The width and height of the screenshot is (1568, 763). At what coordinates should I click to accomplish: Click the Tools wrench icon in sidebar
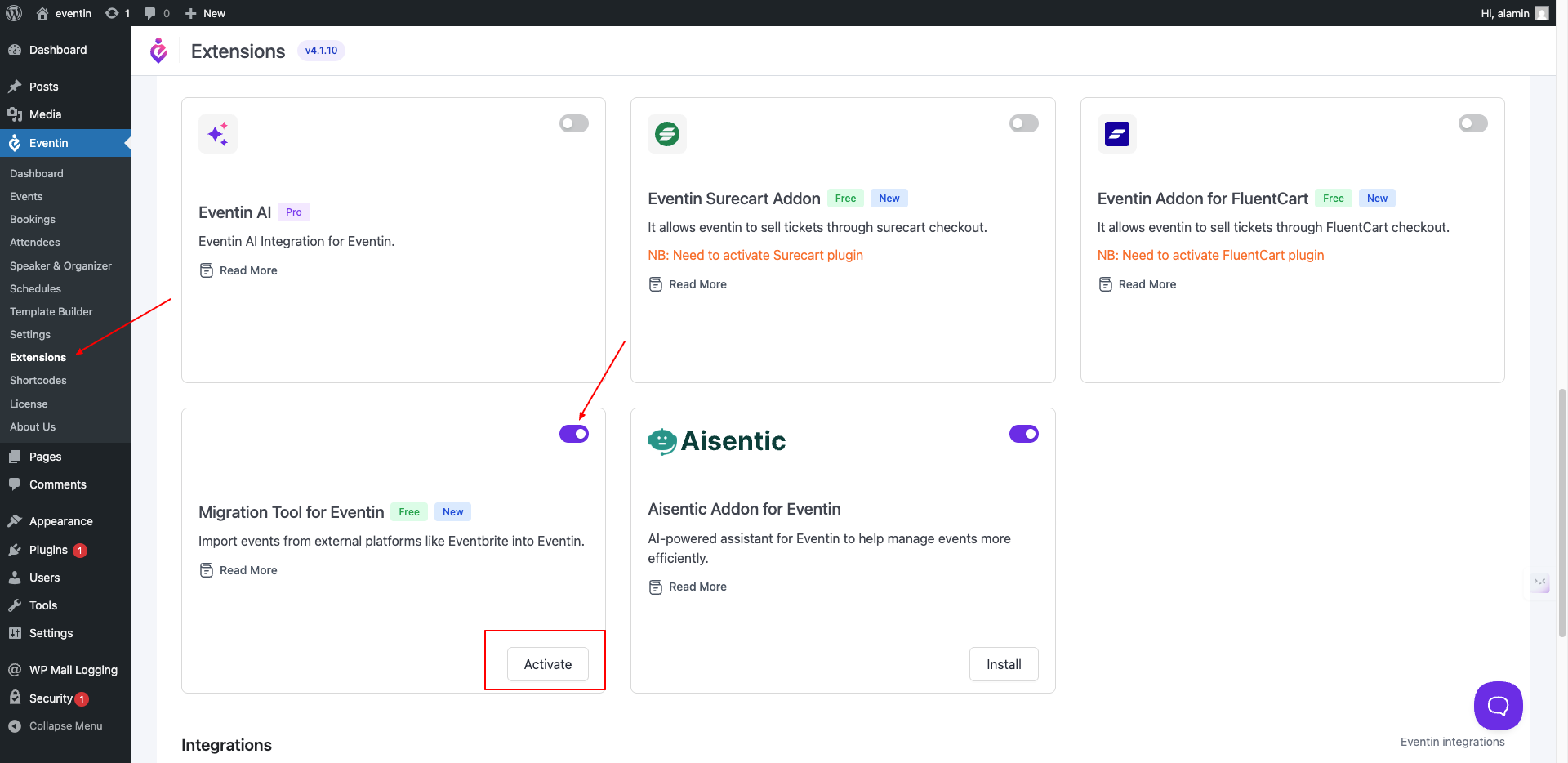pos(15,605)
